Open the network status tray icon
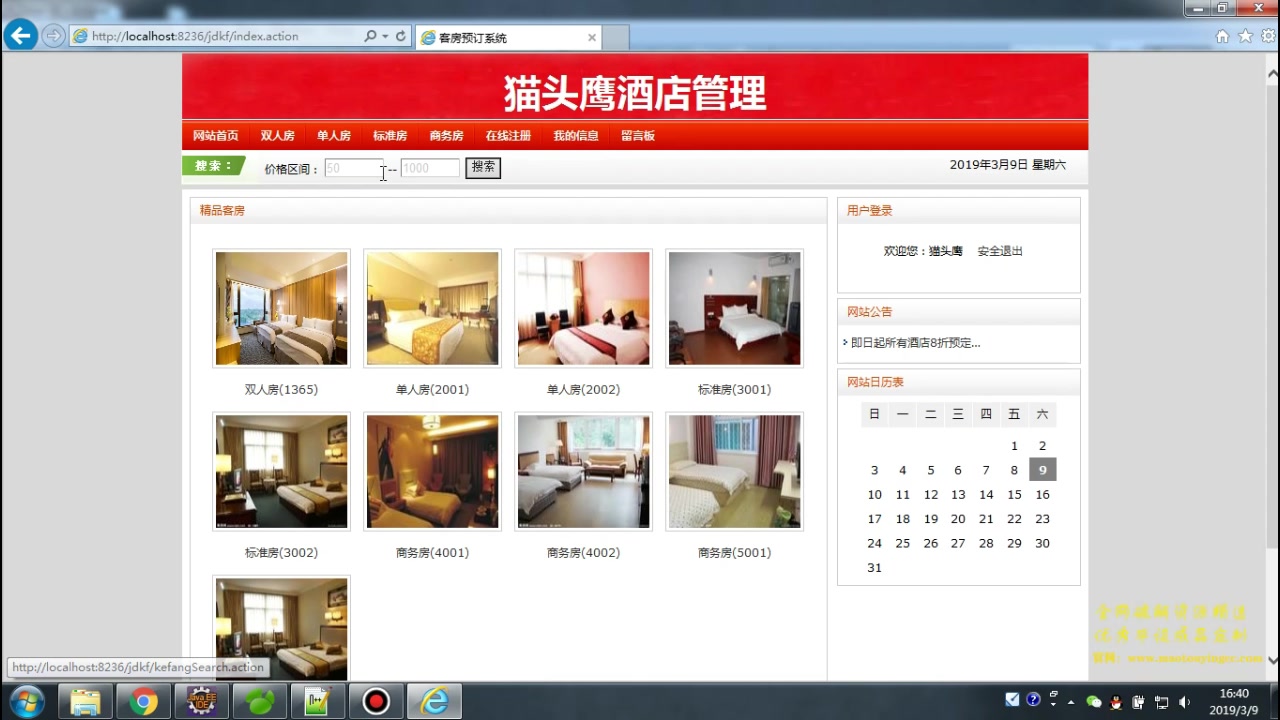 click(x=1161, y=702)
